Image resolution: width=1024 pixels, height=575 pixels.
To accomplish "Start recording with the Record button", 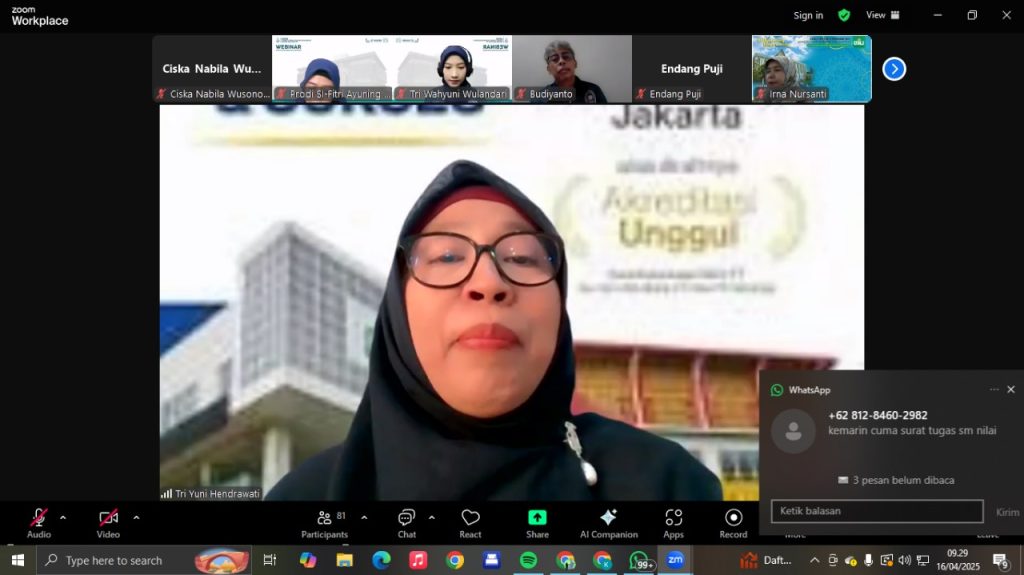I will [733, 523].
